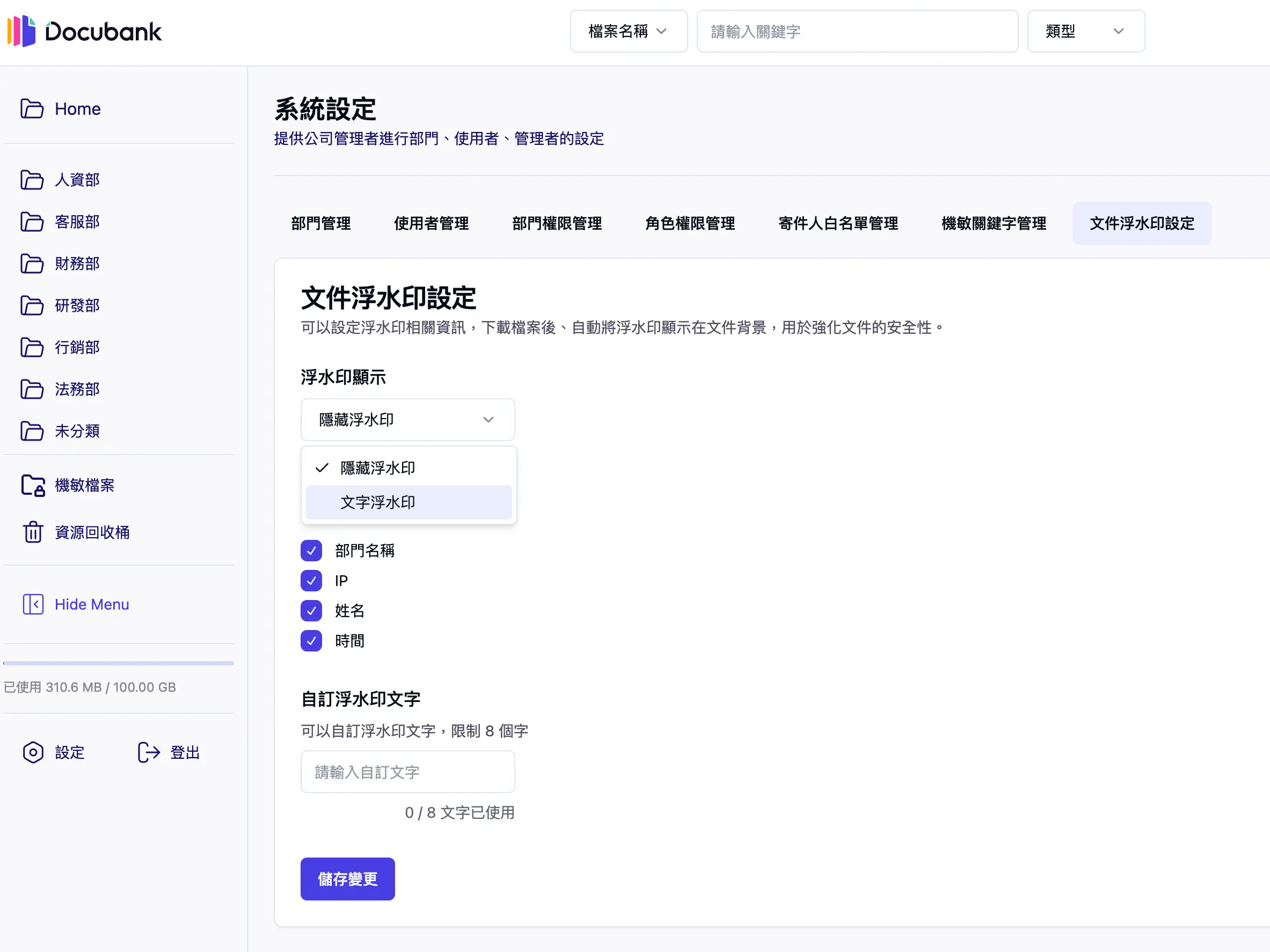Uncheck the 時間 watermark option
Screen dimensions: 1270x952
311,640
